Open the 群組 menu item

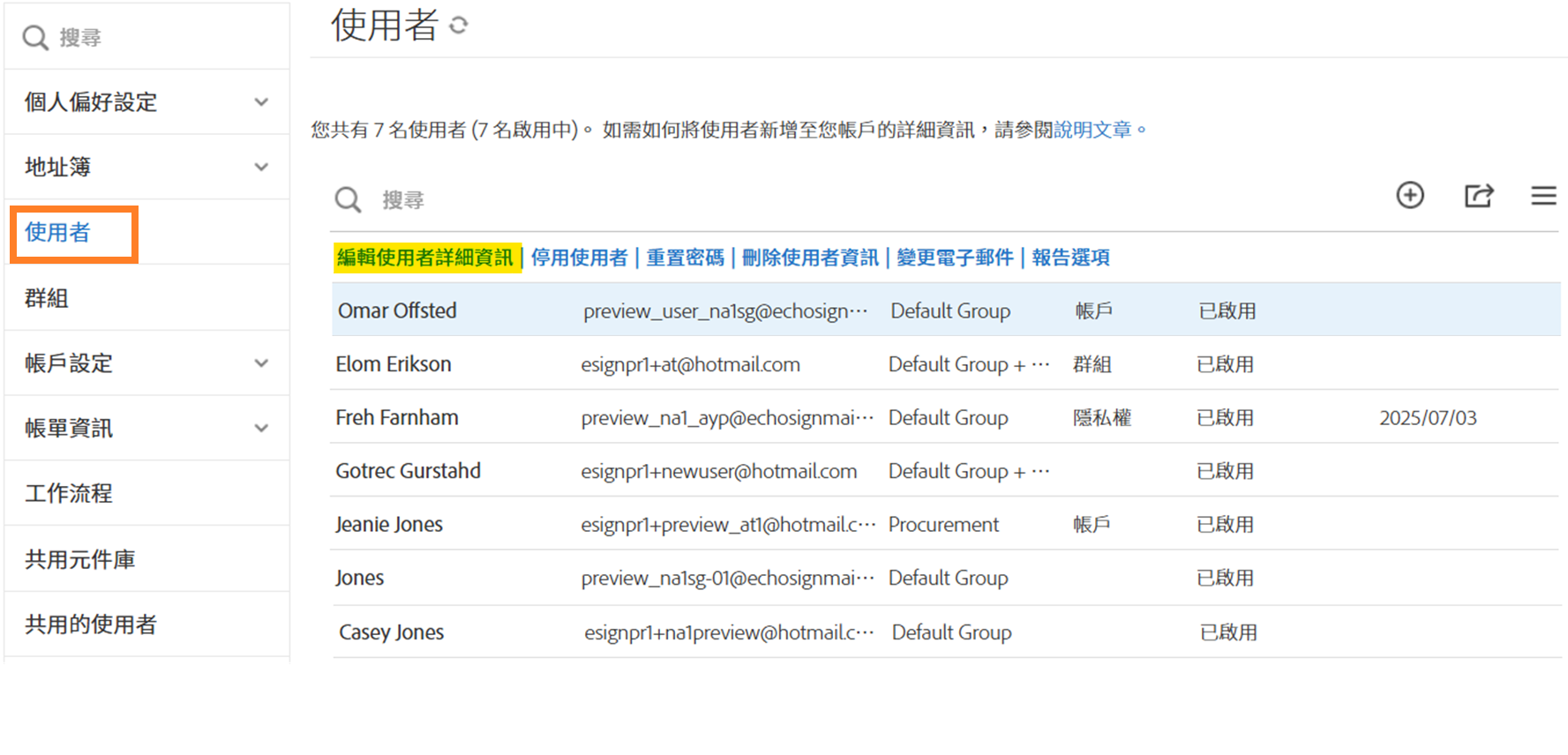(47, 298)
